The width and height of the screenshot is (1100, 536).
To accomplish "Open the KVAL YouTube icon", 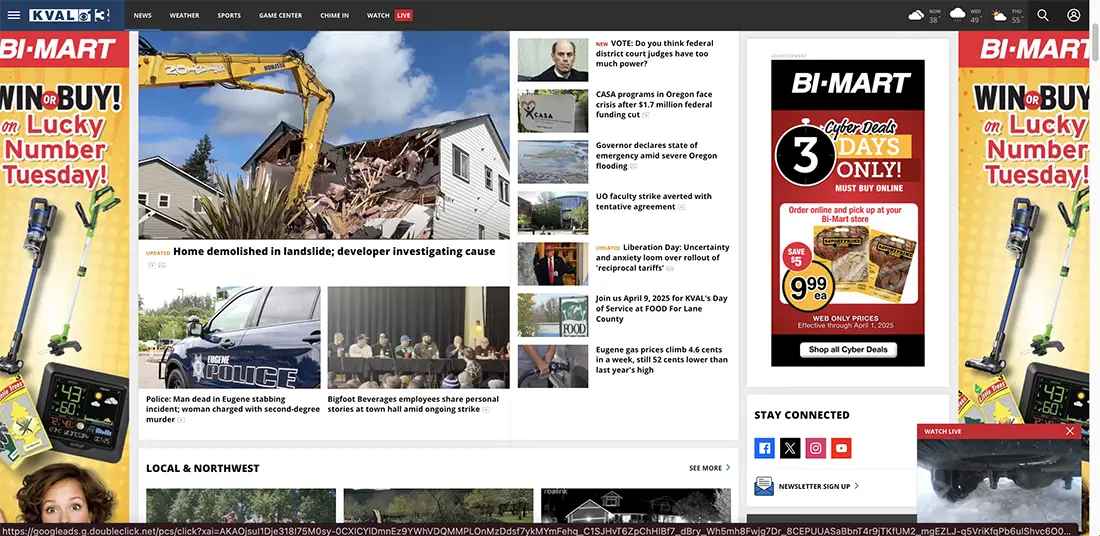I will [841, 448].
